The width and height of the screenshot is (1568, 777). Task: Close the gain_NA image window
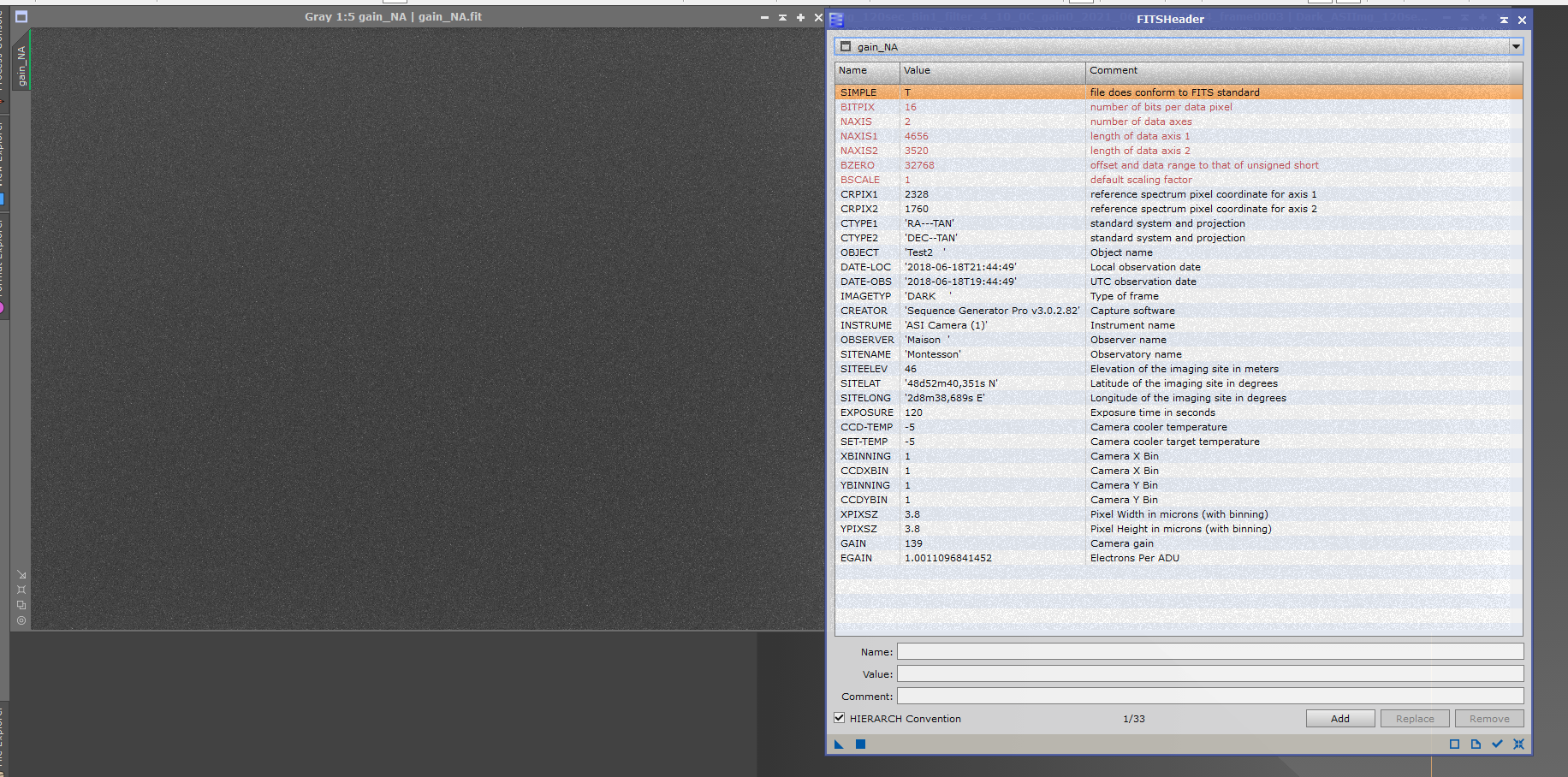pos(818,17)
